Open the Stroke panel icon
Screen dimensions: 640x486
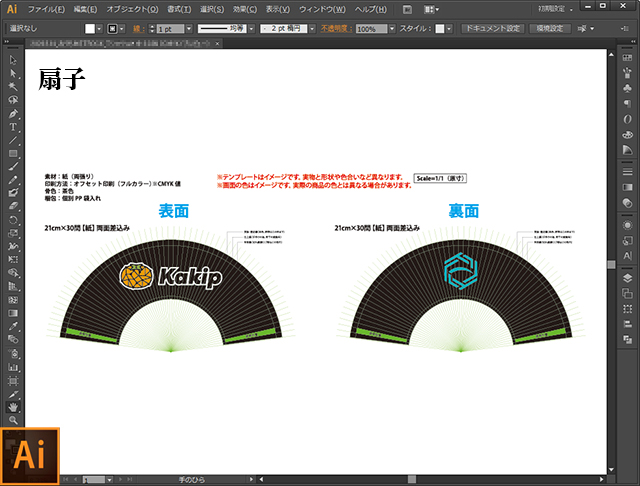click(x=627, y=172)
